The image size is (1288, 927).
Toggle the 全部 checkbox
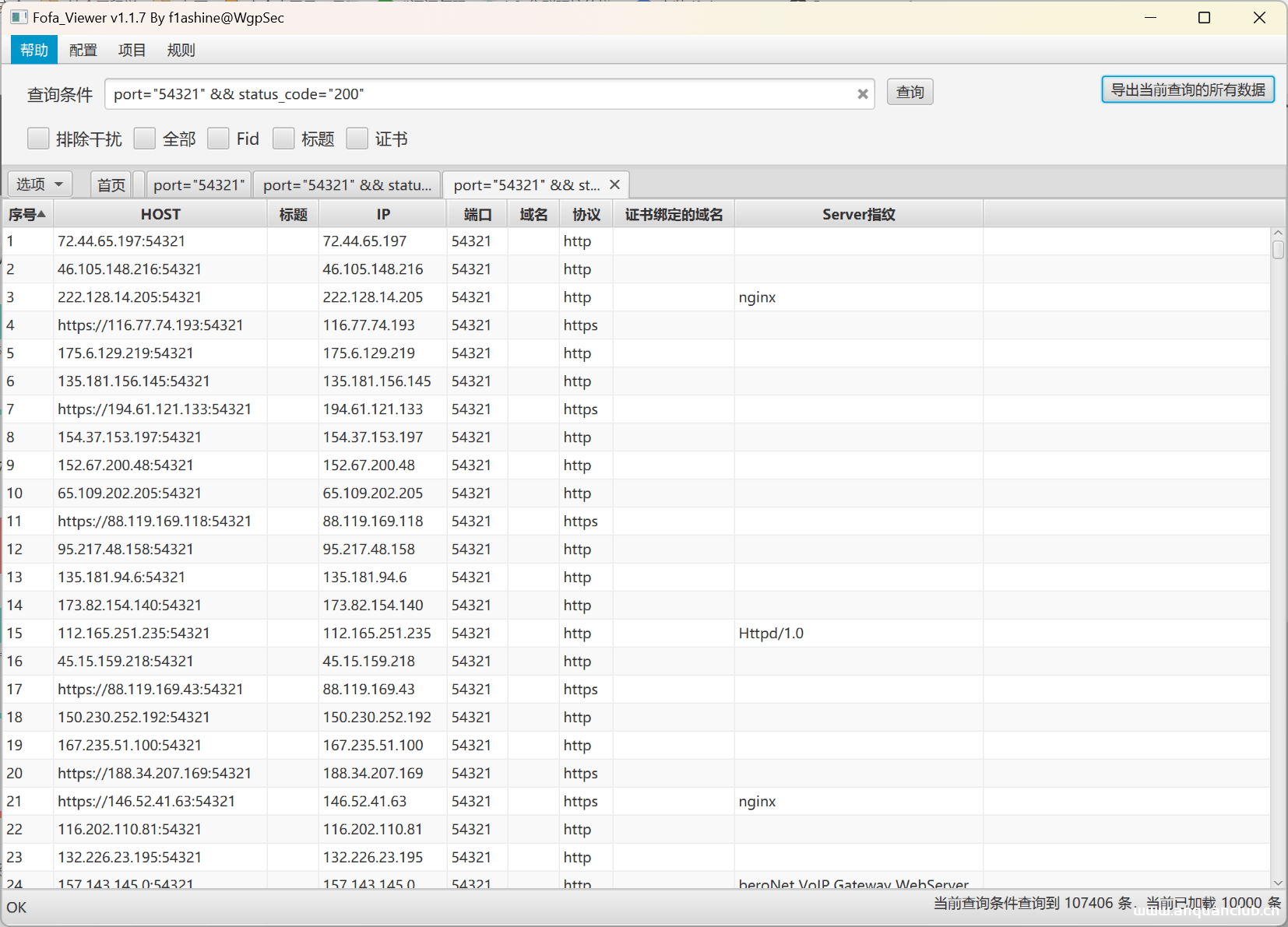click(x=145, y=139)
